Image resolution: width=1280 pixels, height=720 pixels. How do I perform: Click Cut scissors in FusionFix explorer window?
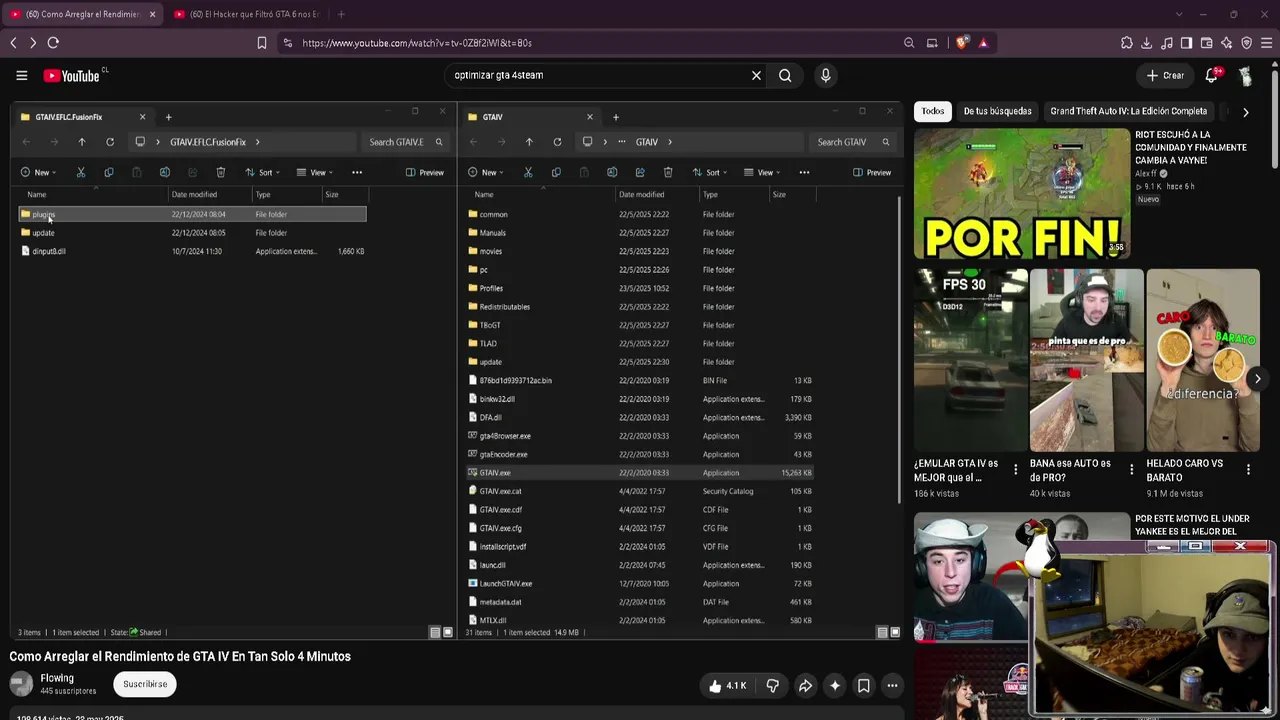(81, 172)
